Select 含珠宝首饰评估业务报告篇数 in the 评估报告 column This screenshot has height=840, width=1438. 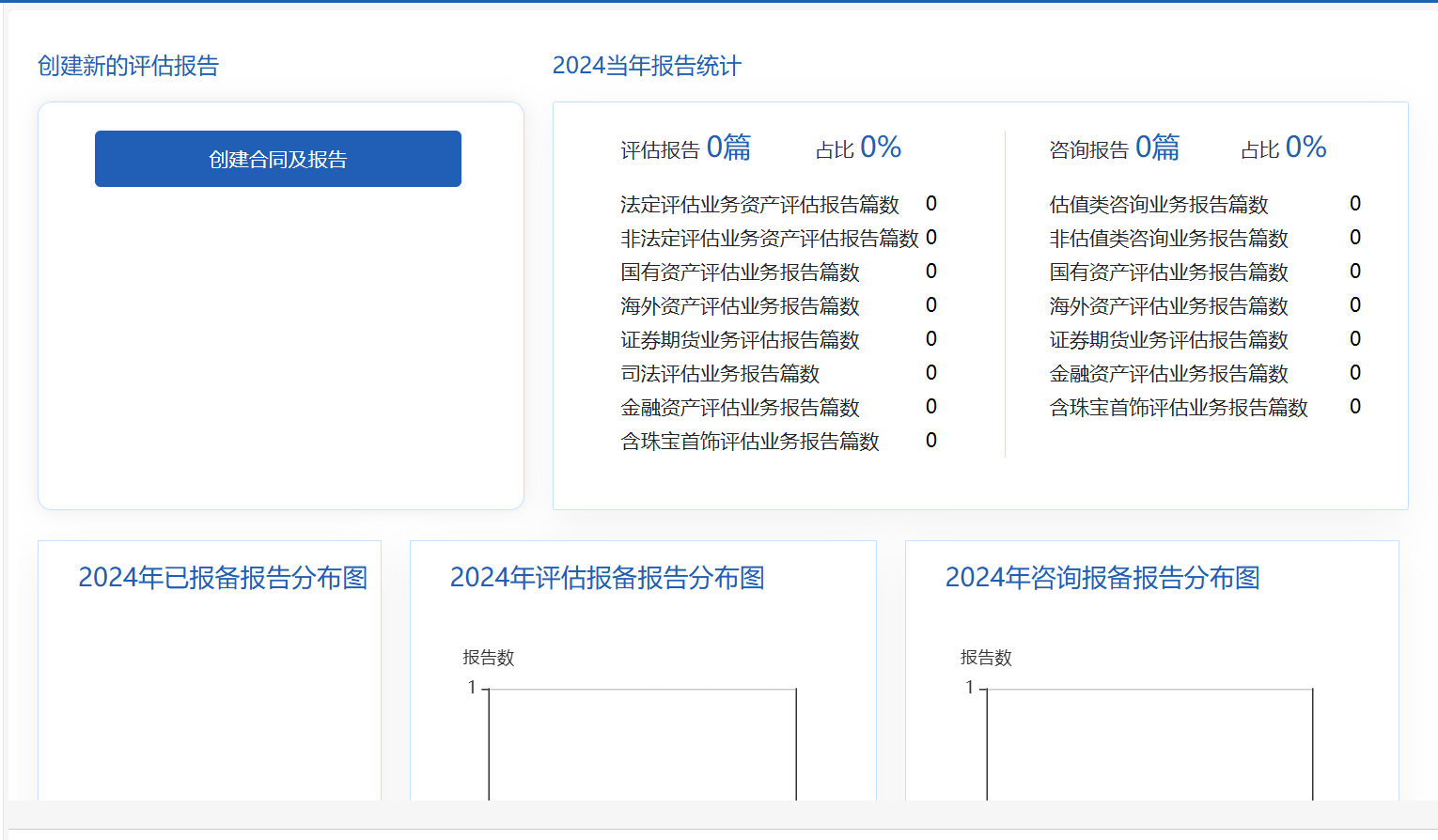(x=750, y=442)
